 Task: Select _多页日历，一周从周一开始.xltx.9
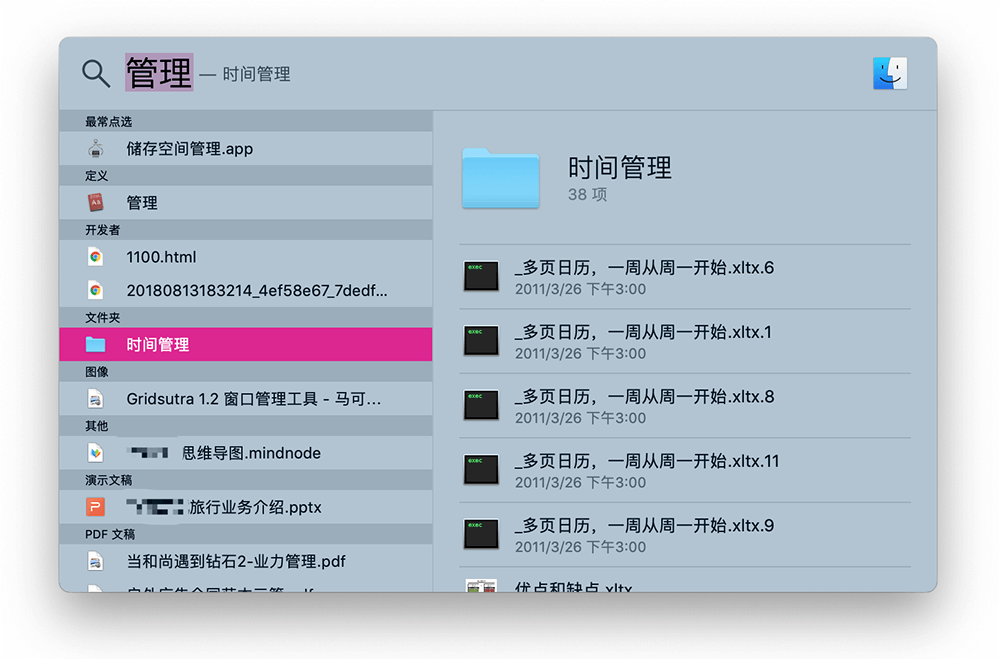pyautogui.click(x=685, y=535)
